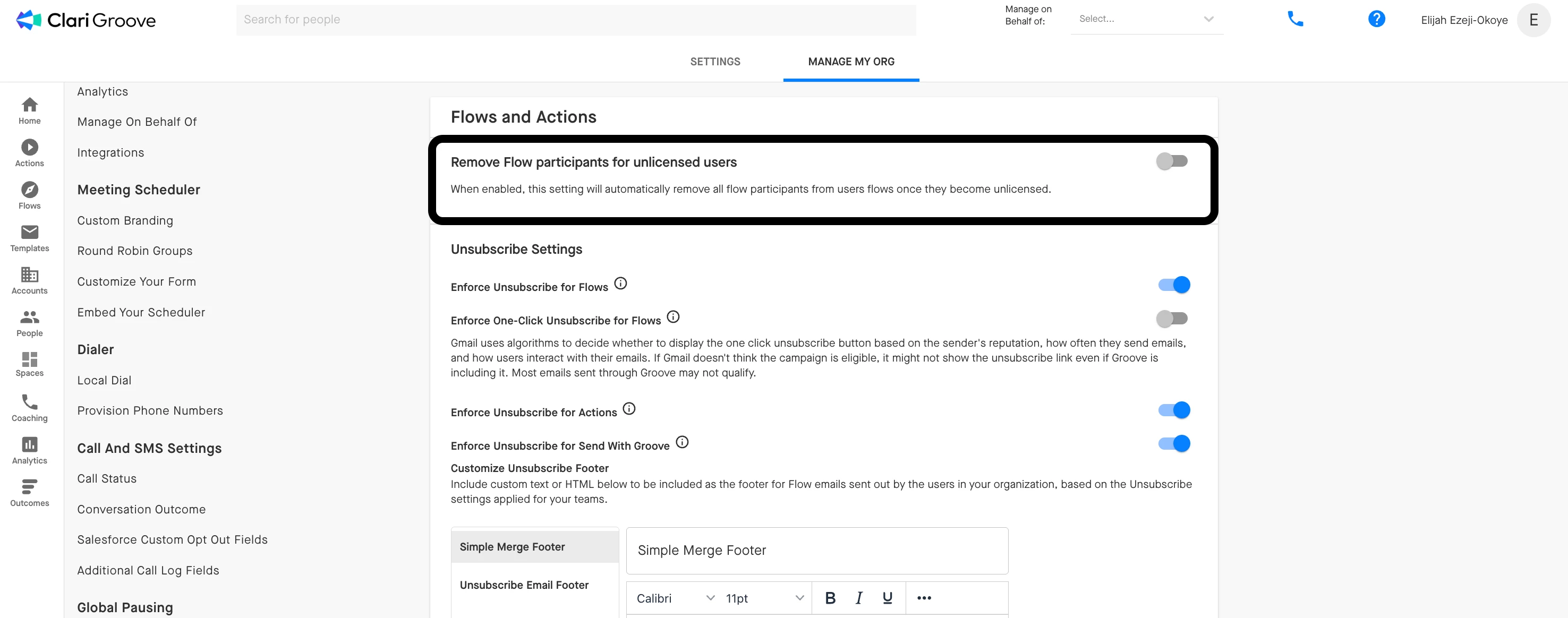The image size is (1568, 618).
Task: Enable Remove Flow participants for unlicensed users
Action: click(1172, 161)
